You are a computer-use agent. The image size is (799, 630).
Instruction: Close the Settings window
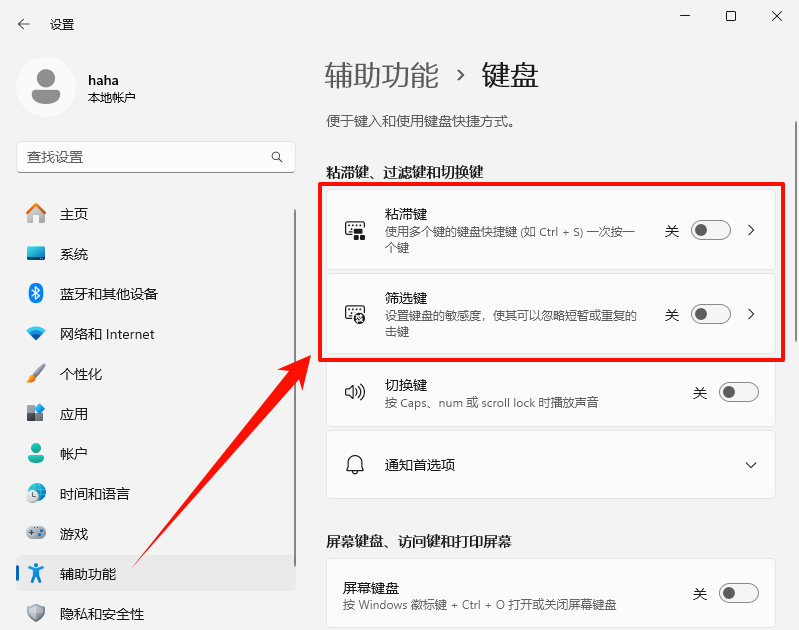[x=777, y=16]
